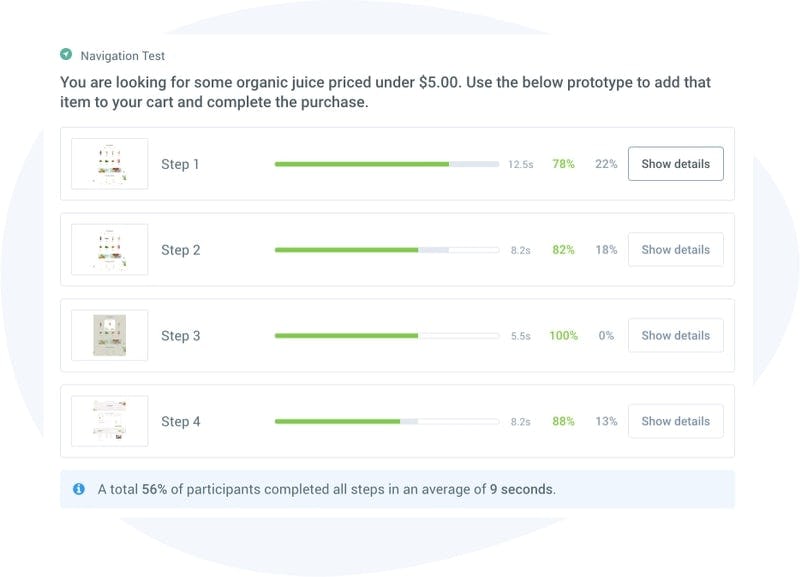
Task: Click the Step 1 progress bar
Action: click(x=386, y=164)
